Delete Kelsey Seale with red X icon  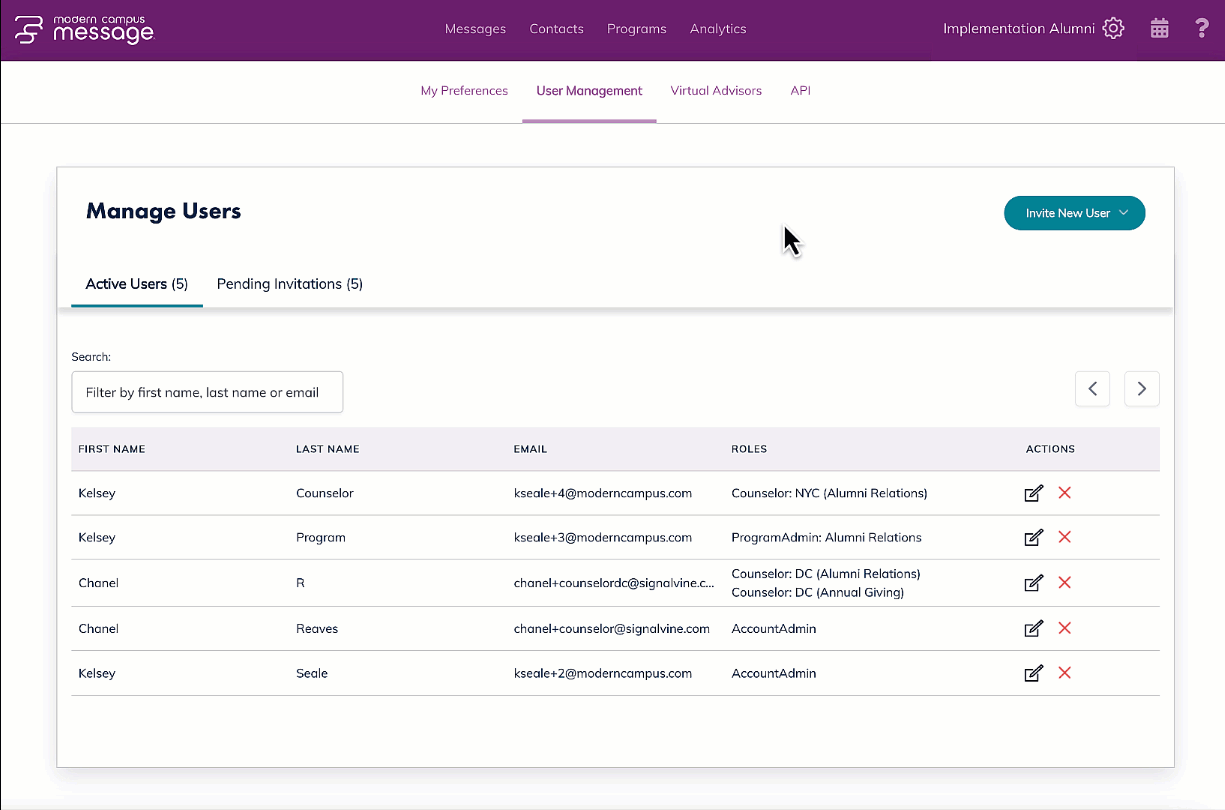pyautogui.click(x=1064, y=673)
